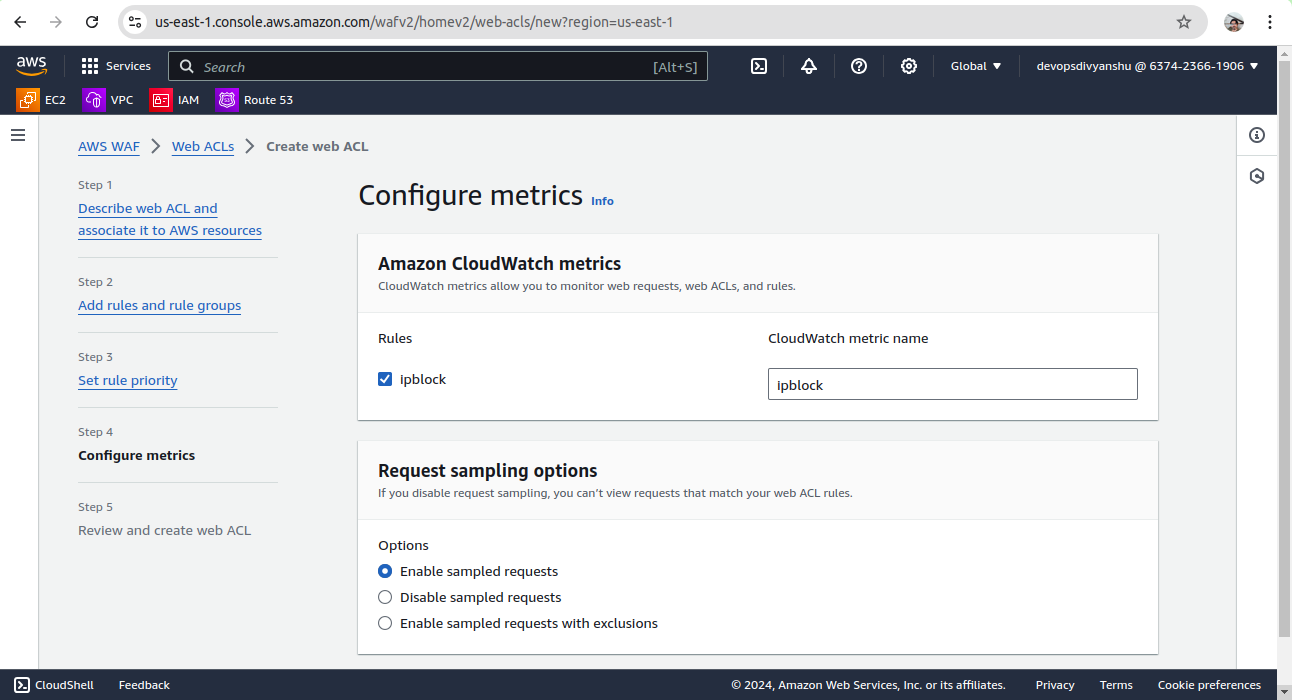Choose Enable sampled requests radio button
The height and width of the screenshot is (700, 1292).
click(x=385, y=571)
